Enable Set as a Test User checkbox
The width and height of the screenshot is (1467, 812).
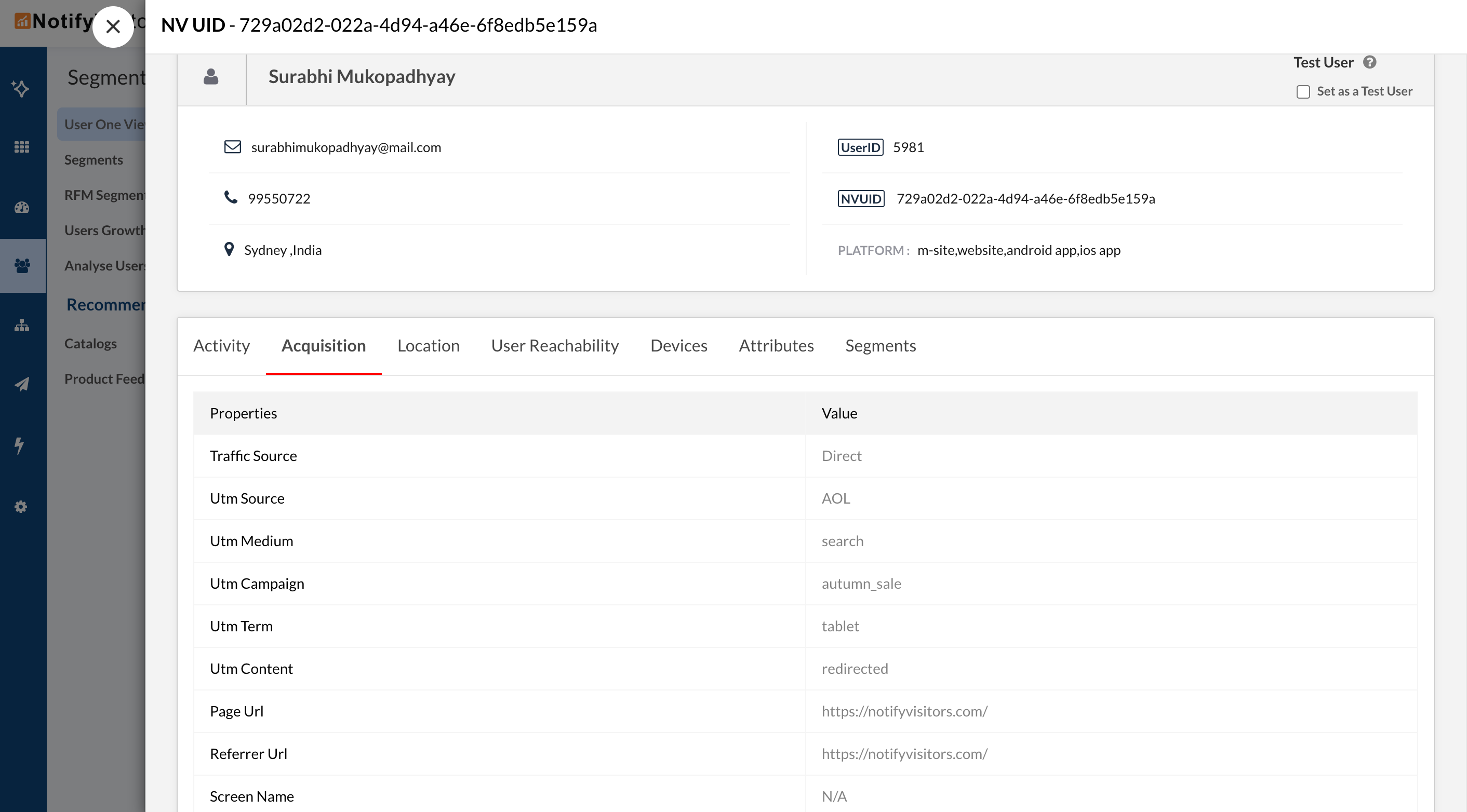coord(1303,91)
